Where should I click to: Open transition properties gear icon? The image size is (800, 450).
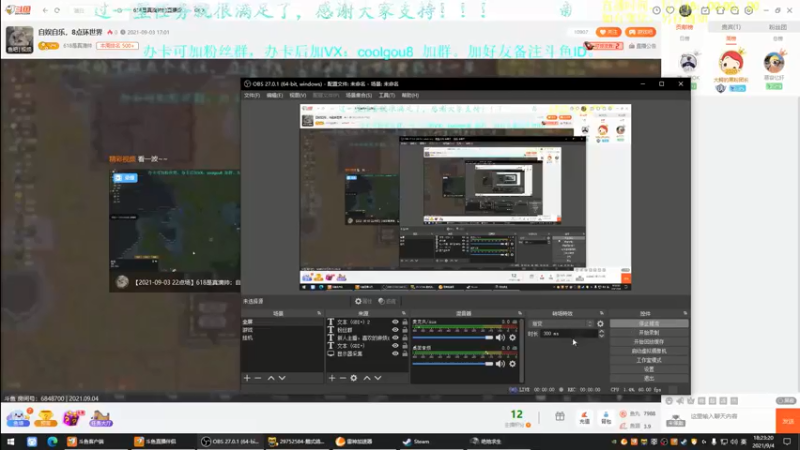pyautogui.click(x=601, y=323)
